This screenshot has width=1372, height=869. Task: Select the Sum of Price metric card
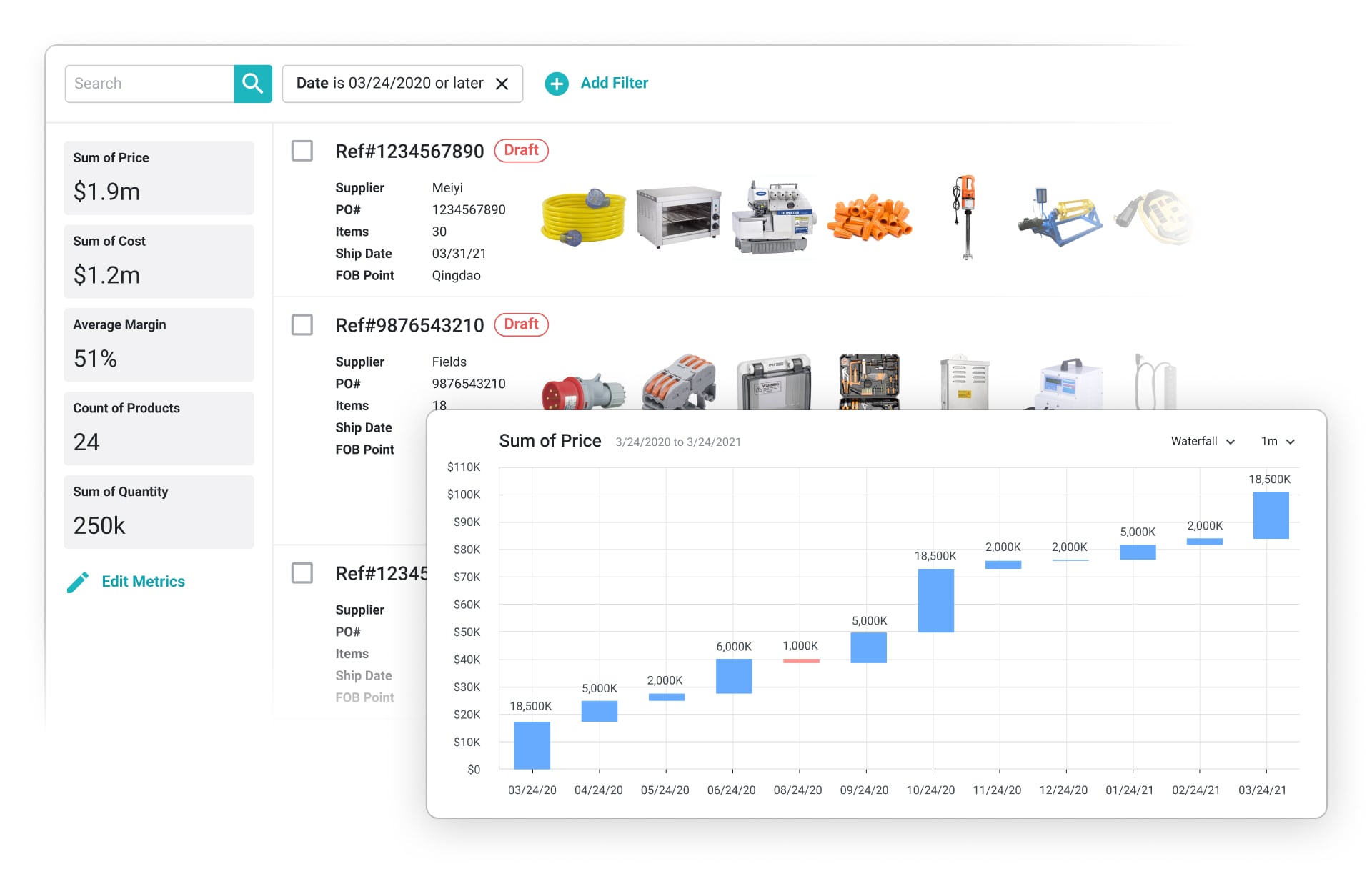(159, 178)
